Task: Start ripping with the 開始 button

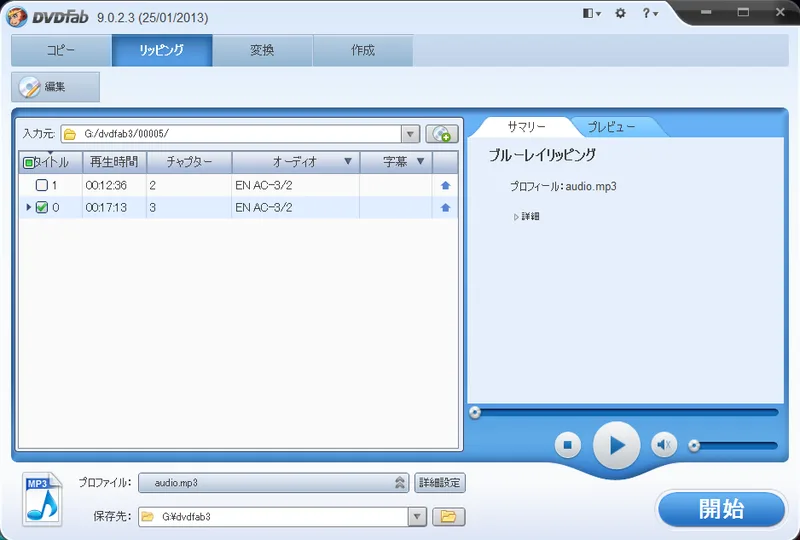Action: [x=721, y=509]
